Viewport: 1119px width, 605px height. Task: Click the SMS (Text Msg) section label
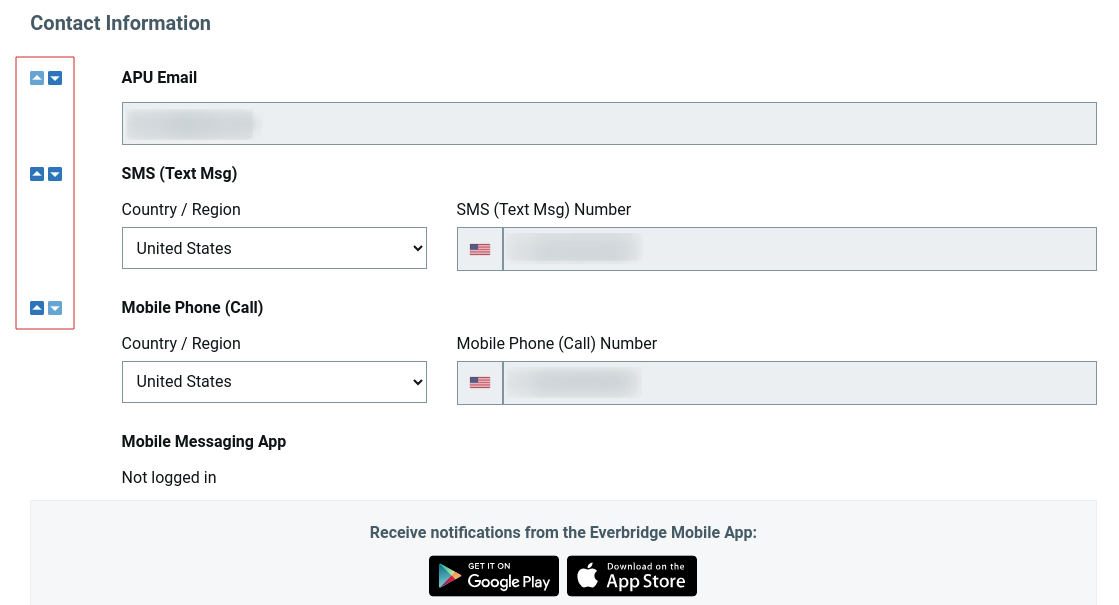[179, 173]
